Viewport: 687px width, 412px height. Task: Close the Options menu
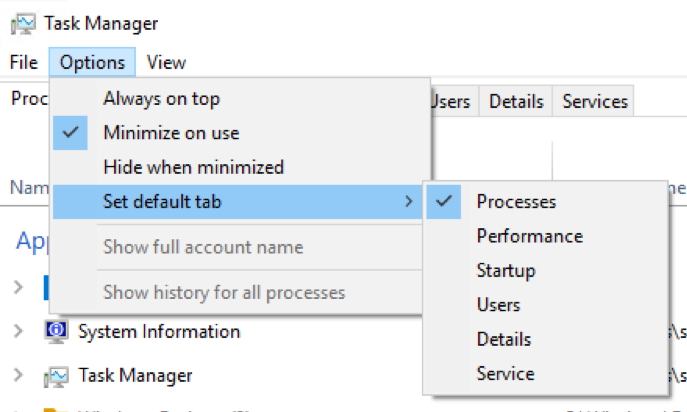coord(92,62)
